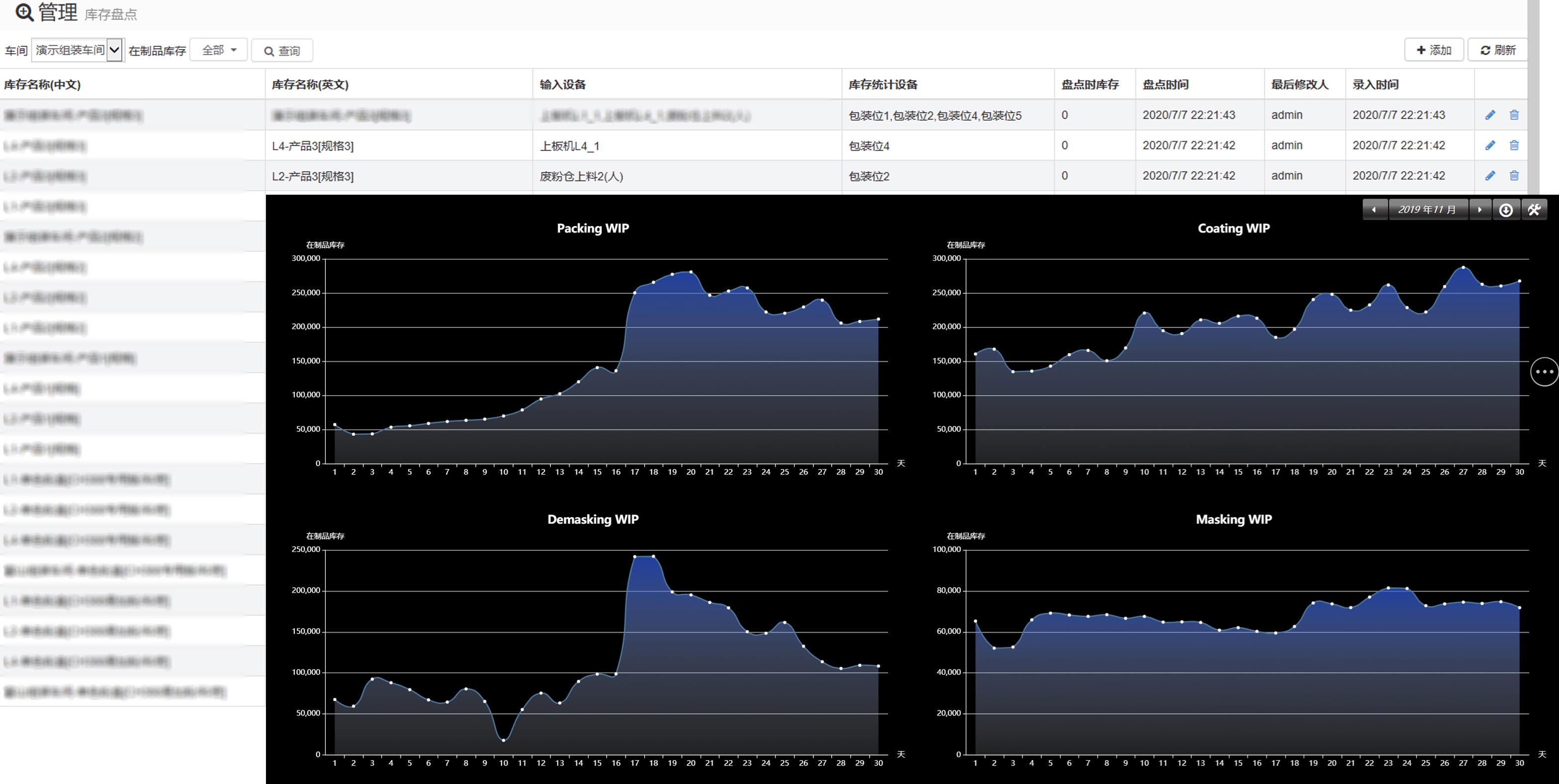Screen dimensions: 1559x784
Task: Click day 18 point on Demasking WIP
Action: (653, 556)
